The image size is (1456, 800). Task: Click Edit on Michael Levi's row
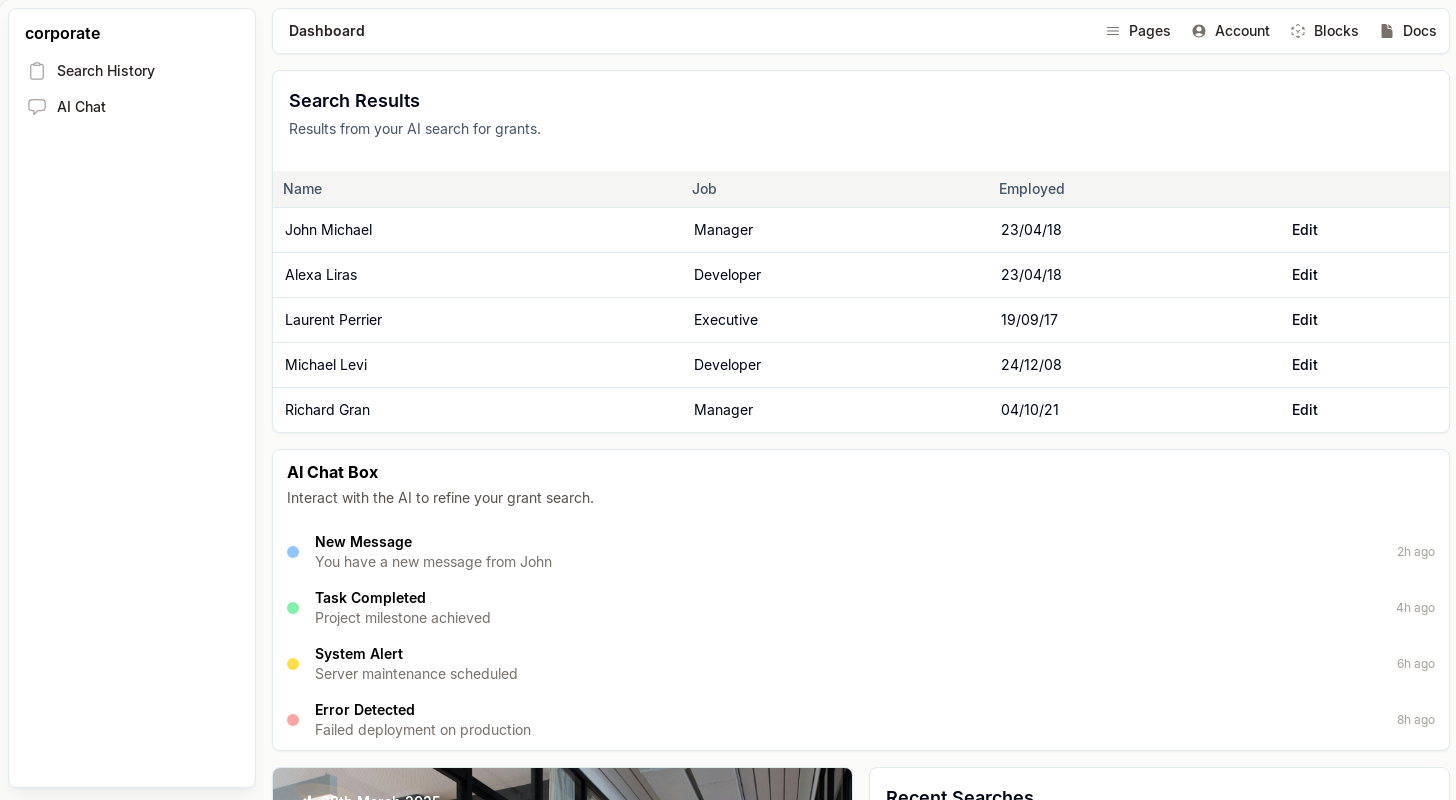(x=1304, y=365)
